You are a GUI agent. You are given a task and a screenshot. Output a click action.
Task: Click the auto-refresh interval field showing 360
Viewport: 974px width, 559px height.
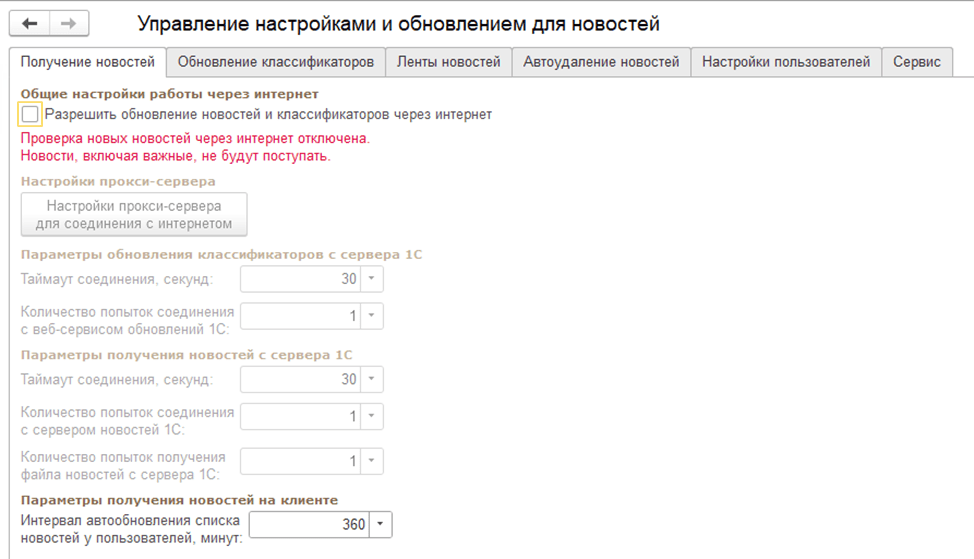click(x=308, y=525)
